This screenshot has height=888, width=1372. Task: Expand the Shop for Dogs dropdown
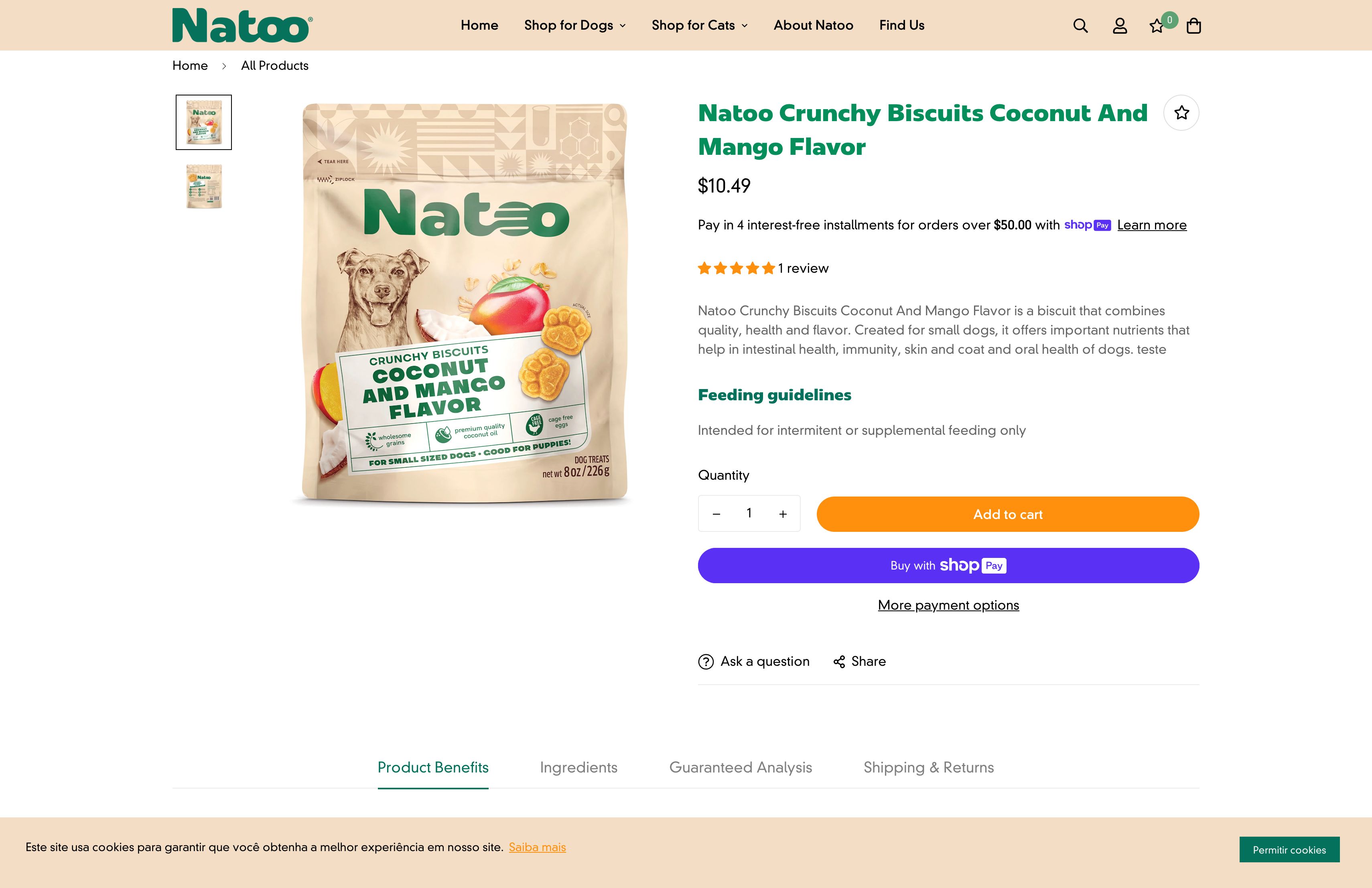tap(574, 25)
